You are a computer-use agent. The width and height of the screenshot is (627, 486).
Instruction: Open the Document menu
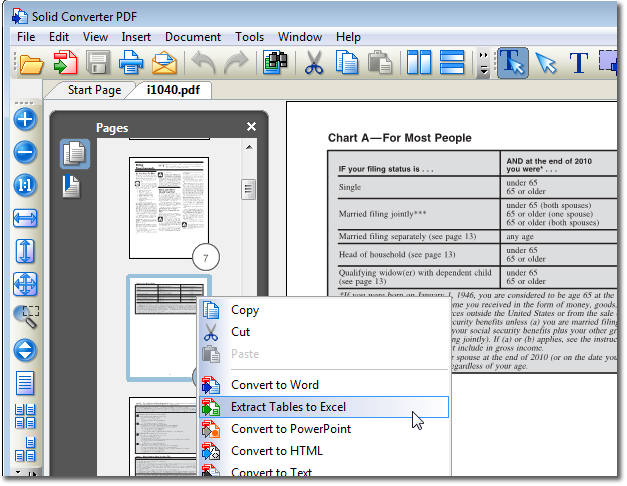tap(193, 37)
